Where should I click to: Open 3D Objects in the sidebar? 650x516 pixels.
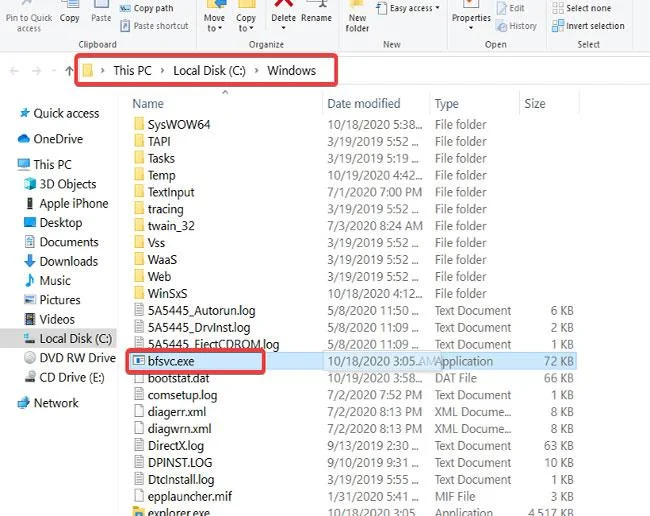60,184
